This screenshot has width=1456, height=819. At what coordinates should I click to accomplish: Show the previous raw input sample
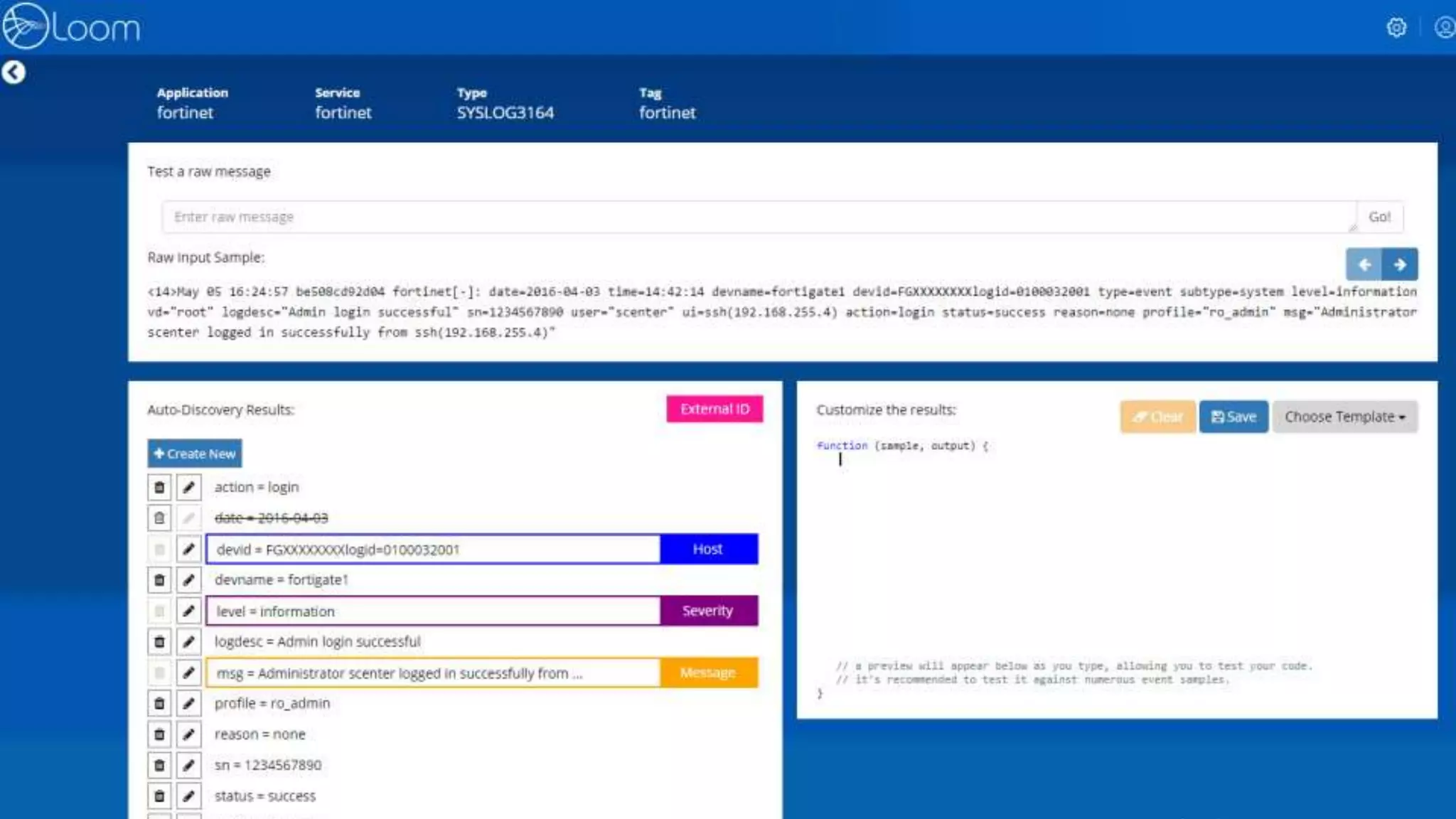point(1364,264)
